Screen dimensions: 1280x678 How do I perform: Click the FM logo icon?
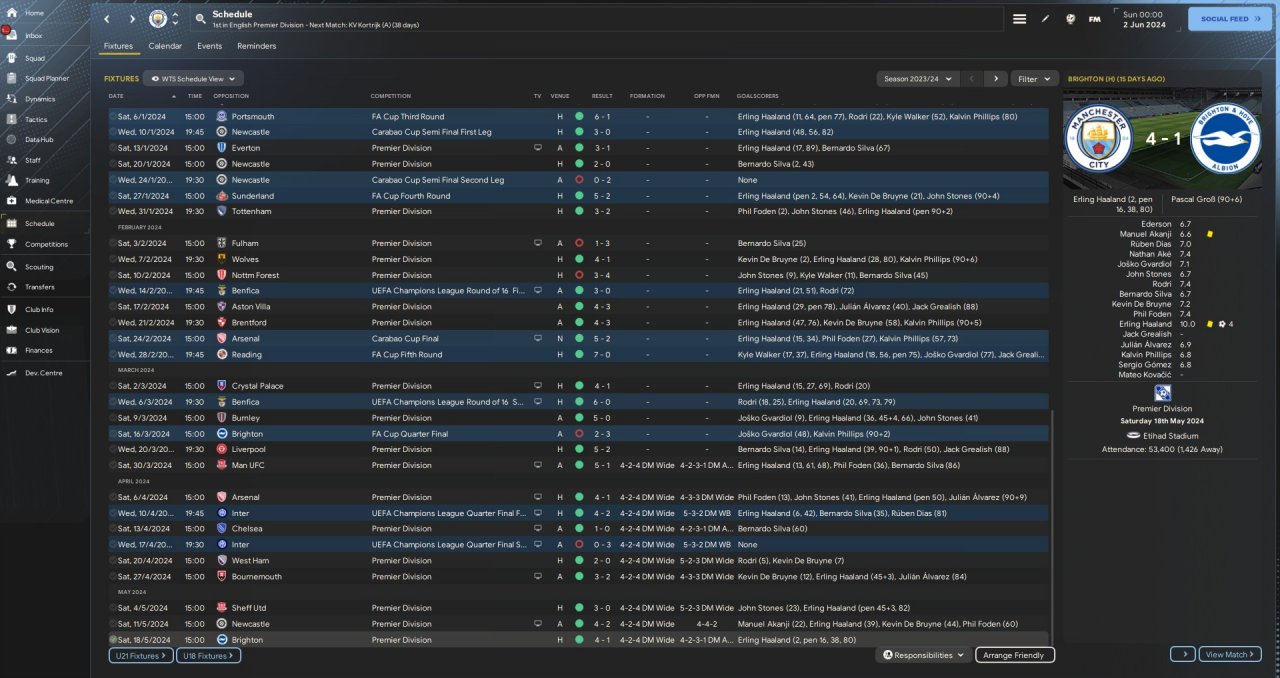(1094, 19)
